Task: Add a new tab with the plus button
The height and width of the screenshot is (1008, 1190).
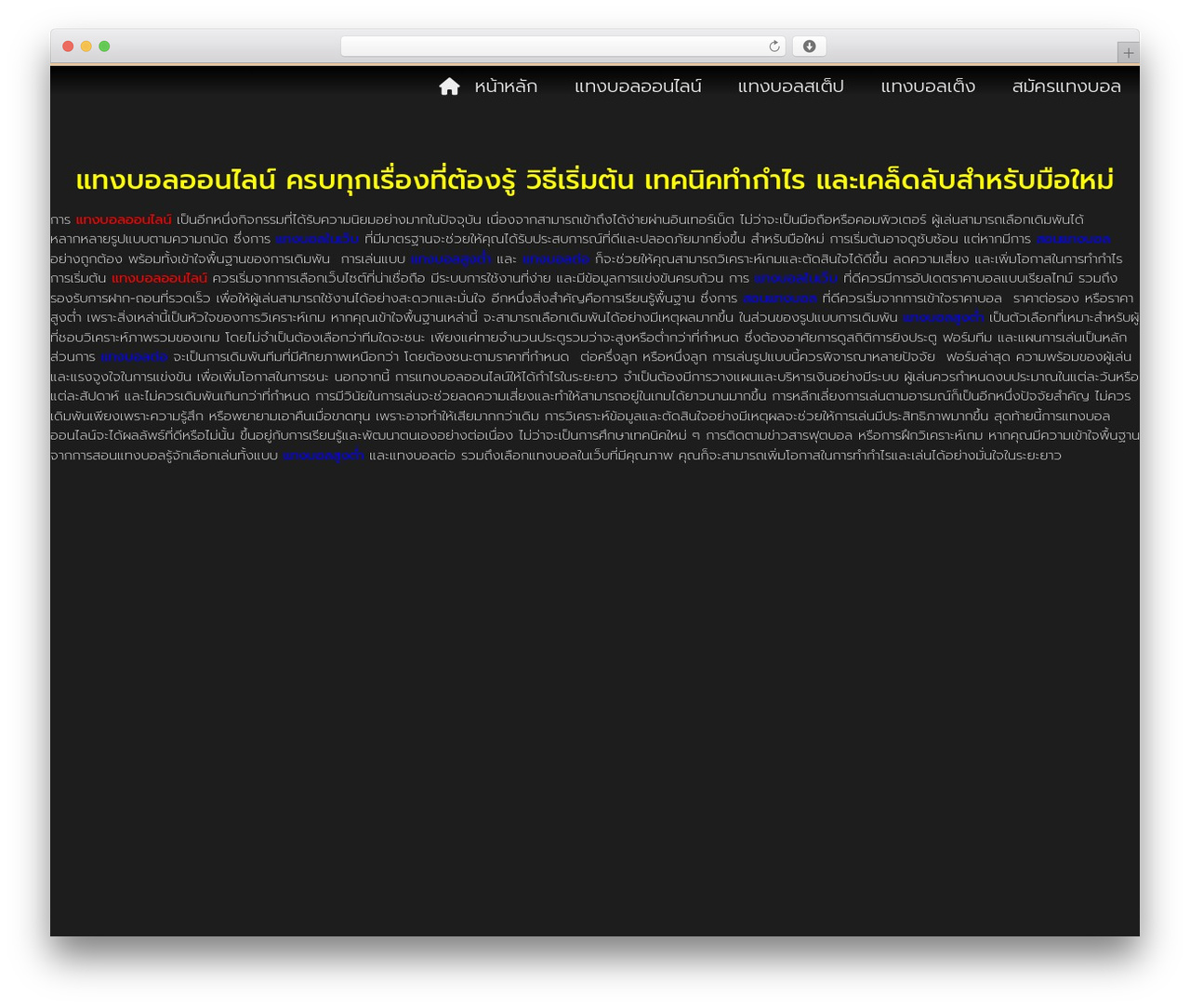Action: point(1128,53)
